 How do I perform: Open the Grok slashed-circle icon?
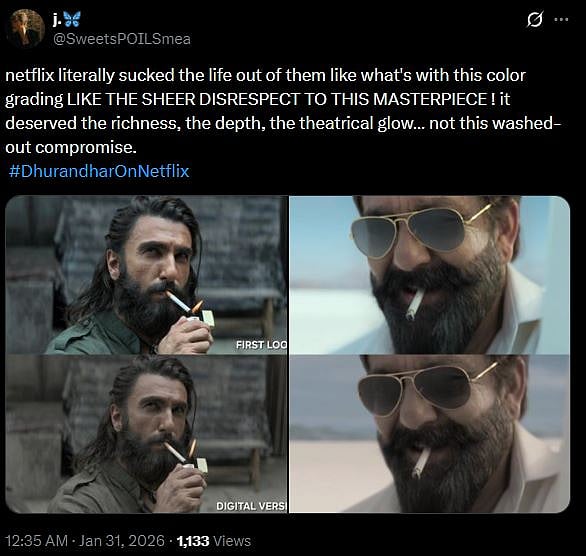pos(534,19)
